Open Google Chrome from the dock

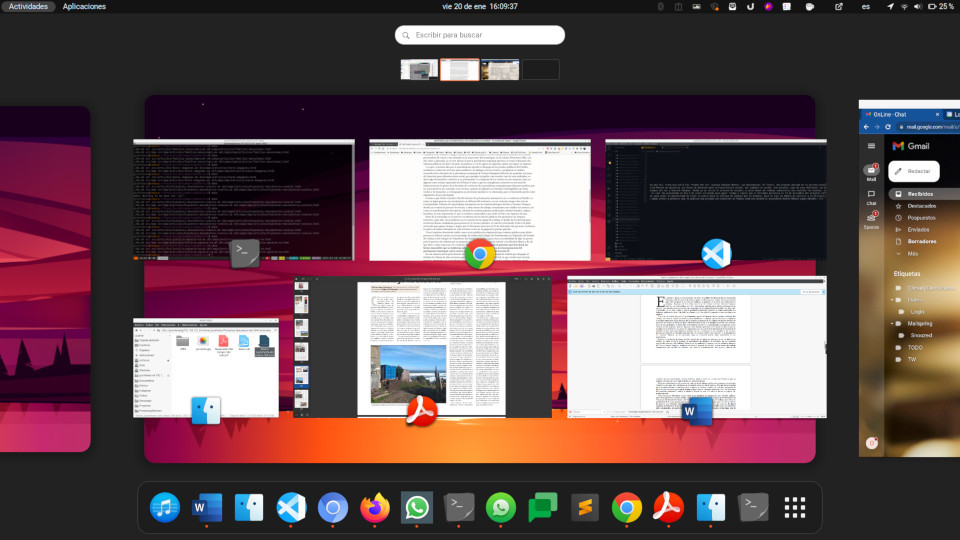click(627, 508)
